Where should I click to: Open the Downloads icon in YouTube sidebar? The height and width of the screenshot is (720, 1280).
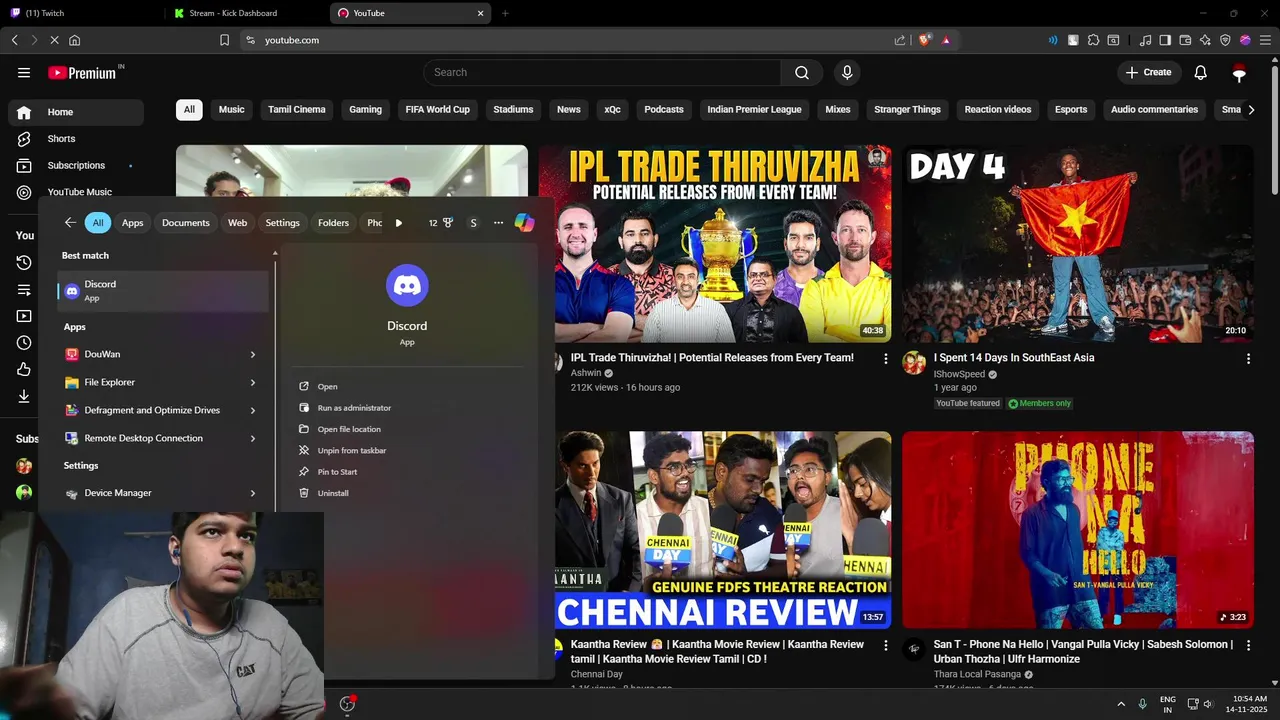pos(24,396)
